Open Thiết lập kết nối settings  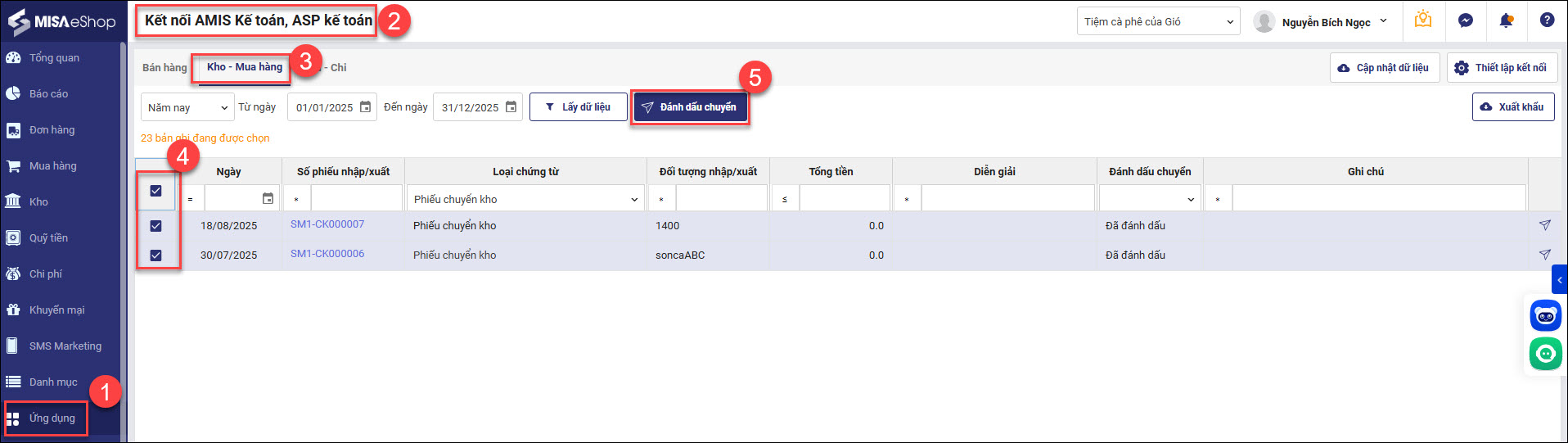click(1502, 68)
